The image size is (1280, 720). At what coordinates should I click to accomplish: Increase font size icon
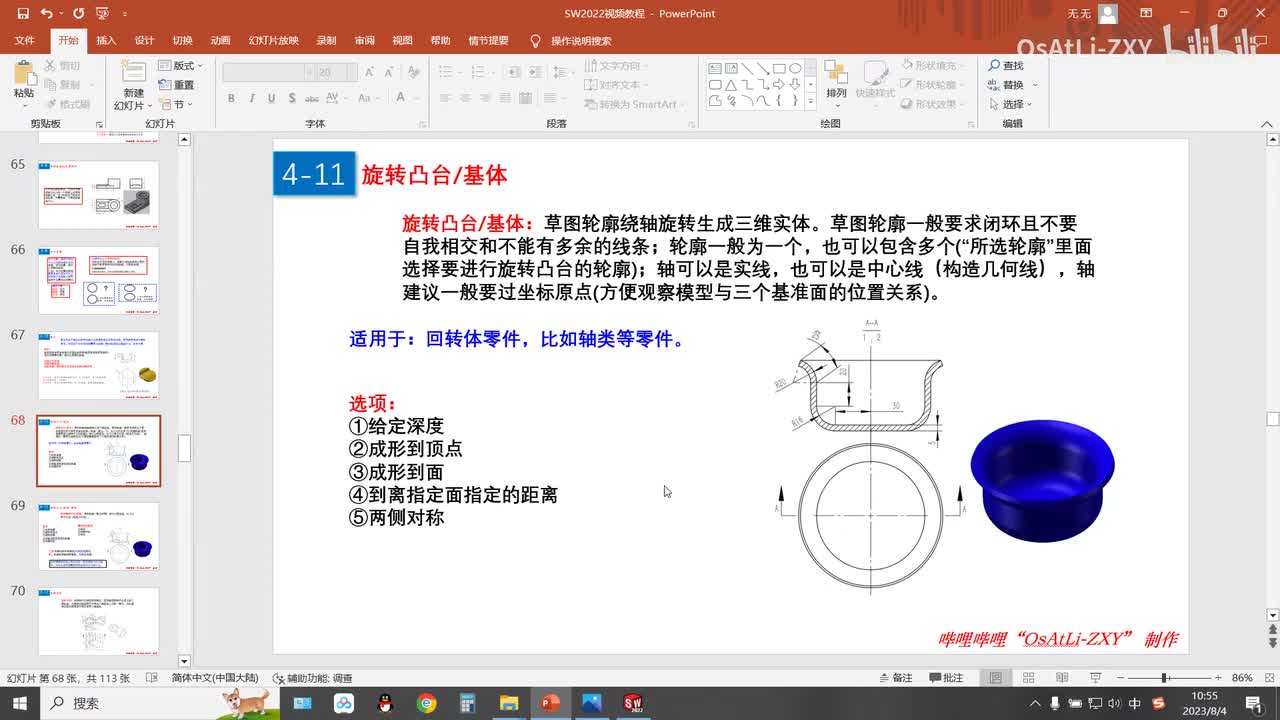[370, 73]
